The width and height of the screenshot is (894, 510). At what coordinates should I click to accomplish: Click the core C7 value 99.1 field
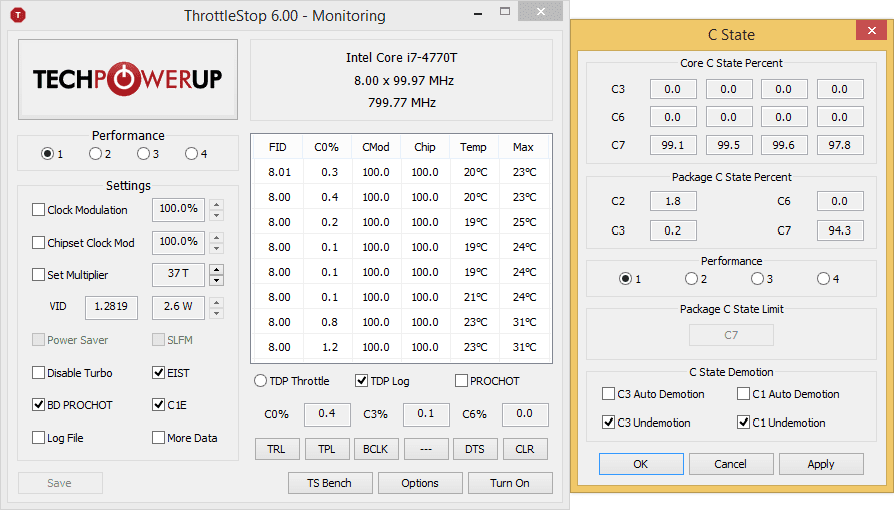click(673, 145)
